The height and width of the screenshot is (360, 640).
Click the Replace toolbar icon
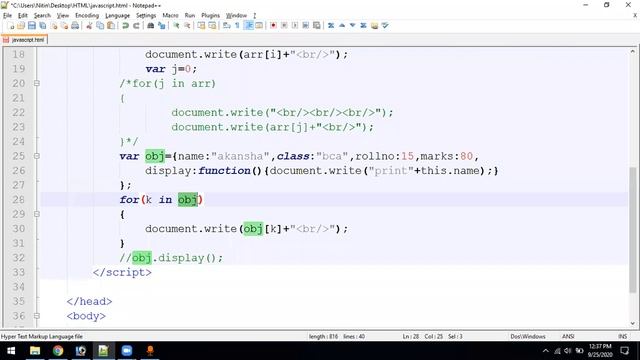[162, 26]
